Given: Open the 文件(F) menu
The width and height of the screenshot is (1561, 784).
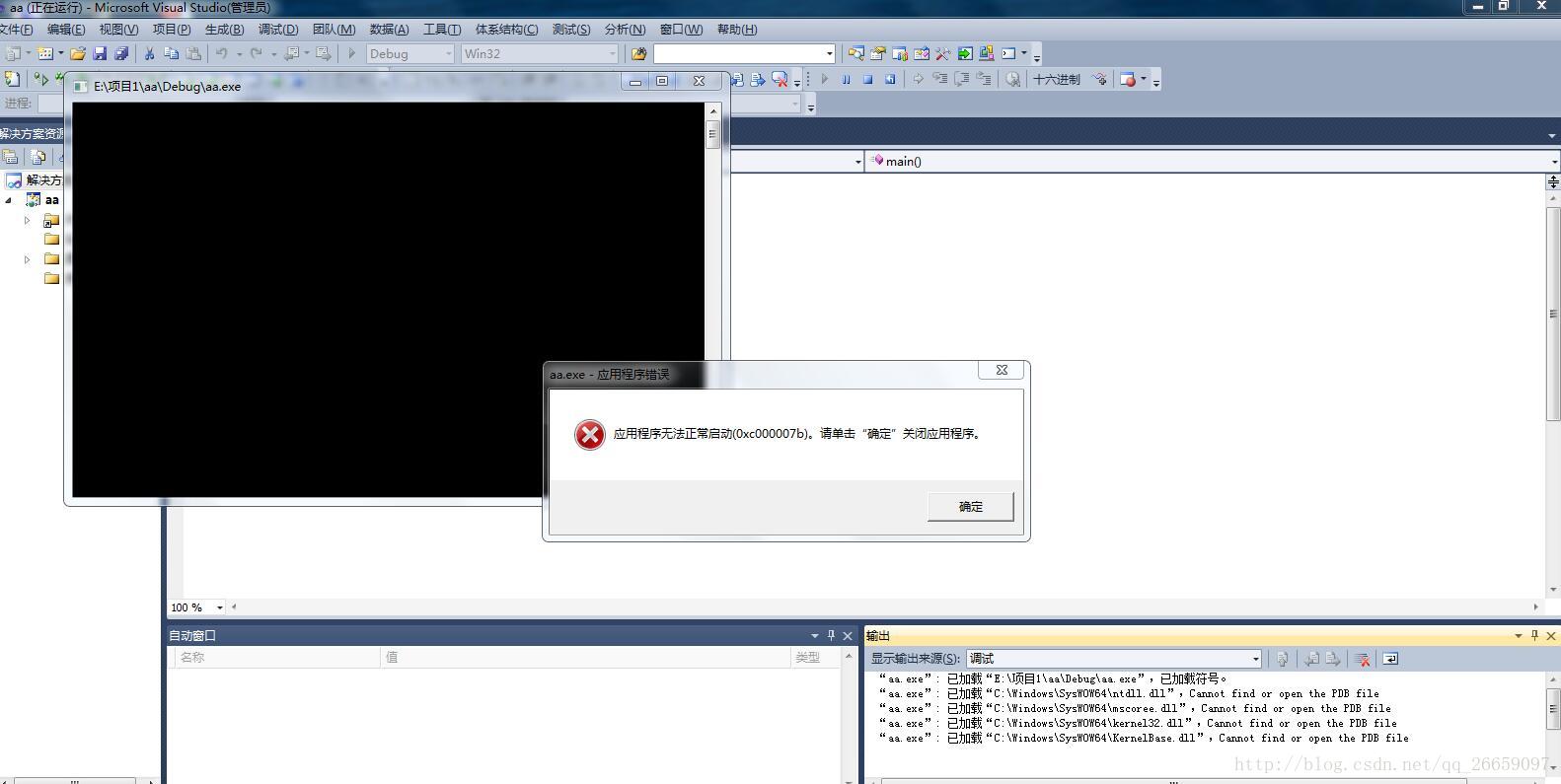Looking at the screenshot, I should (x=16, y=29).
